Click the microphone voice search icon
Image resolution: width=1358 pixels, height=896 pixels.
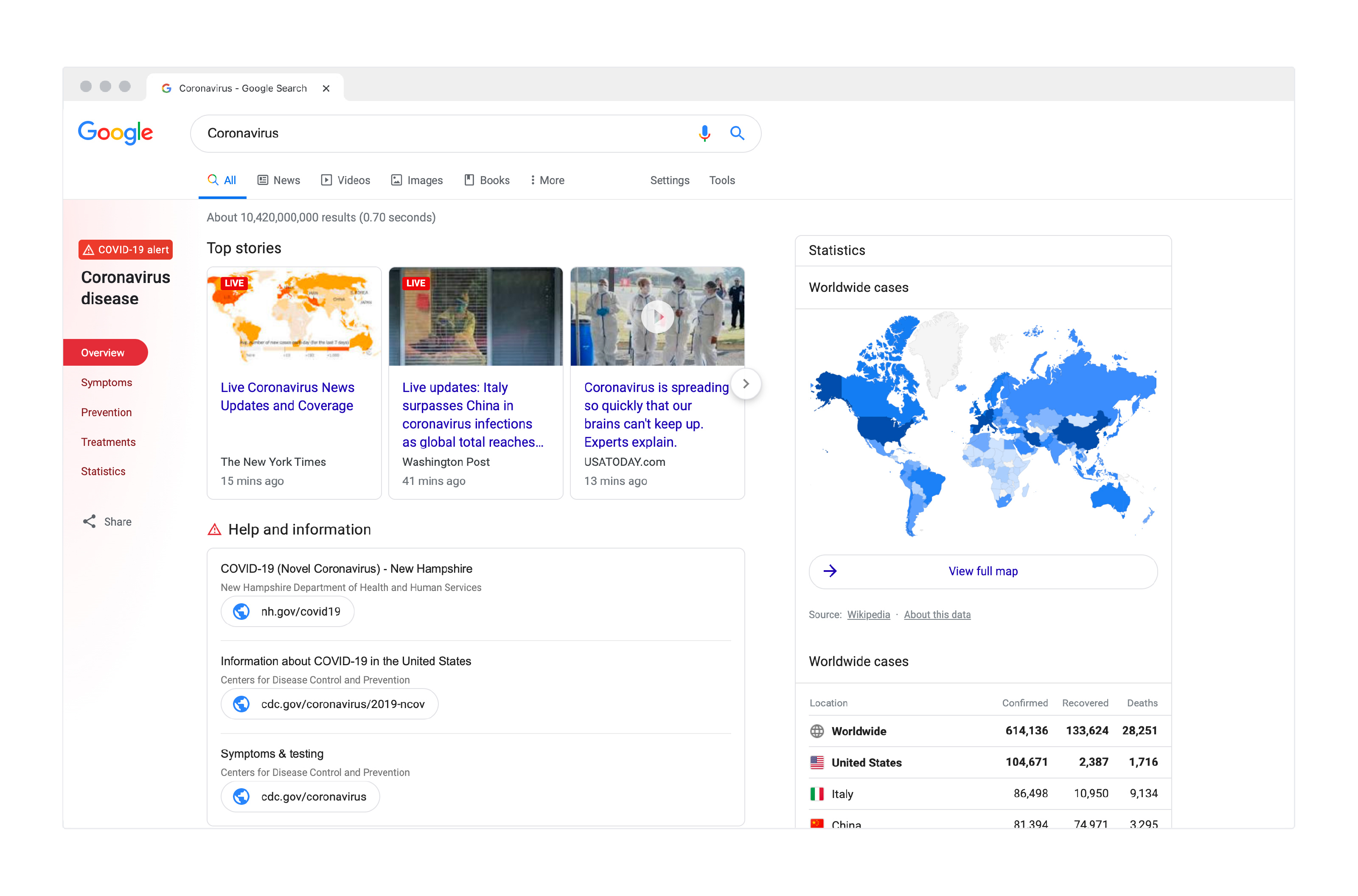[x=704, y=133]
